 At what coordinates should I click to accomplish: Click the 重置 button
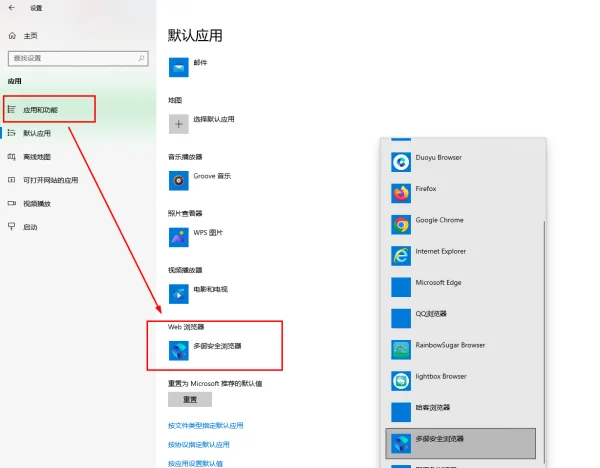[x=190, y=400]
